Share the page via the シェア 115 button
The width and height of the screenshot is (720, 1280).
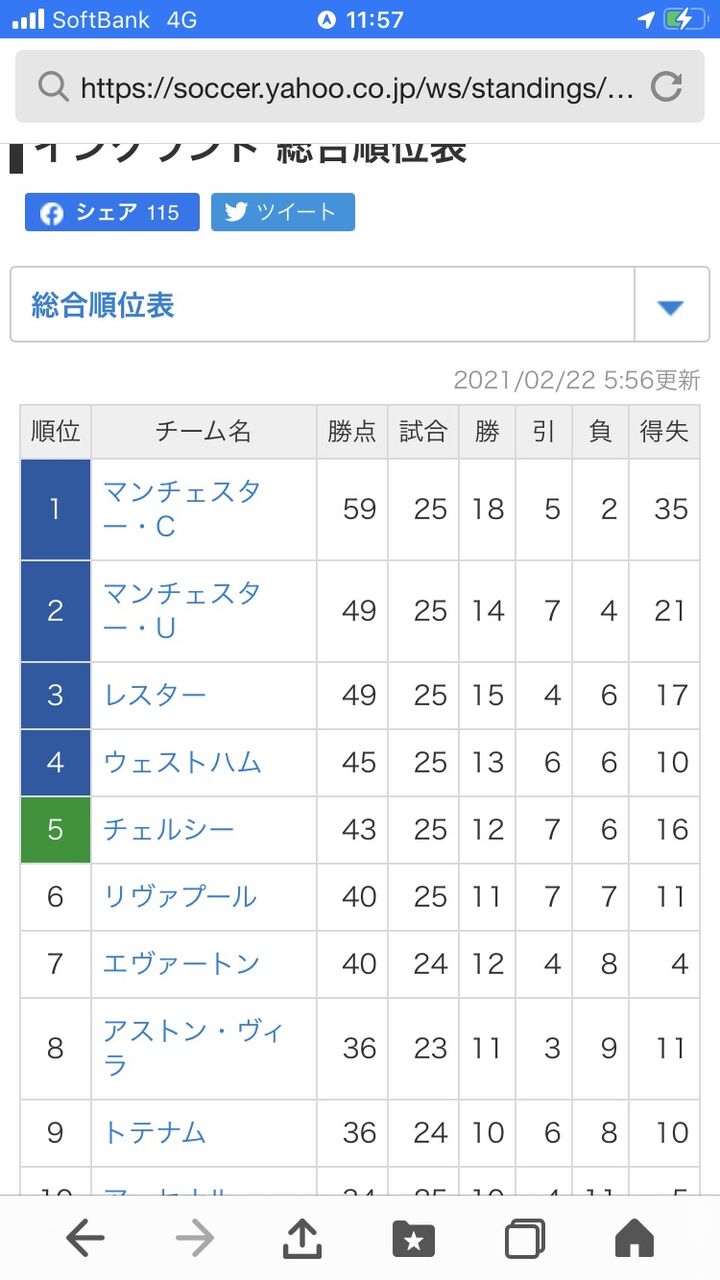coord(110,211)
